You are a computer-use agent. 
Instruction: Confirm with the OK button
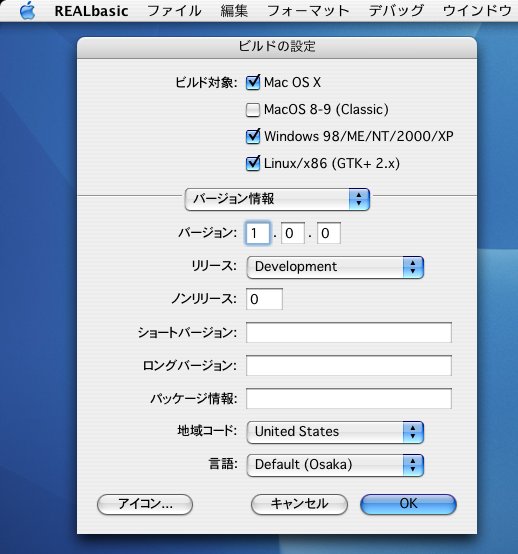[x=408, y=504]
